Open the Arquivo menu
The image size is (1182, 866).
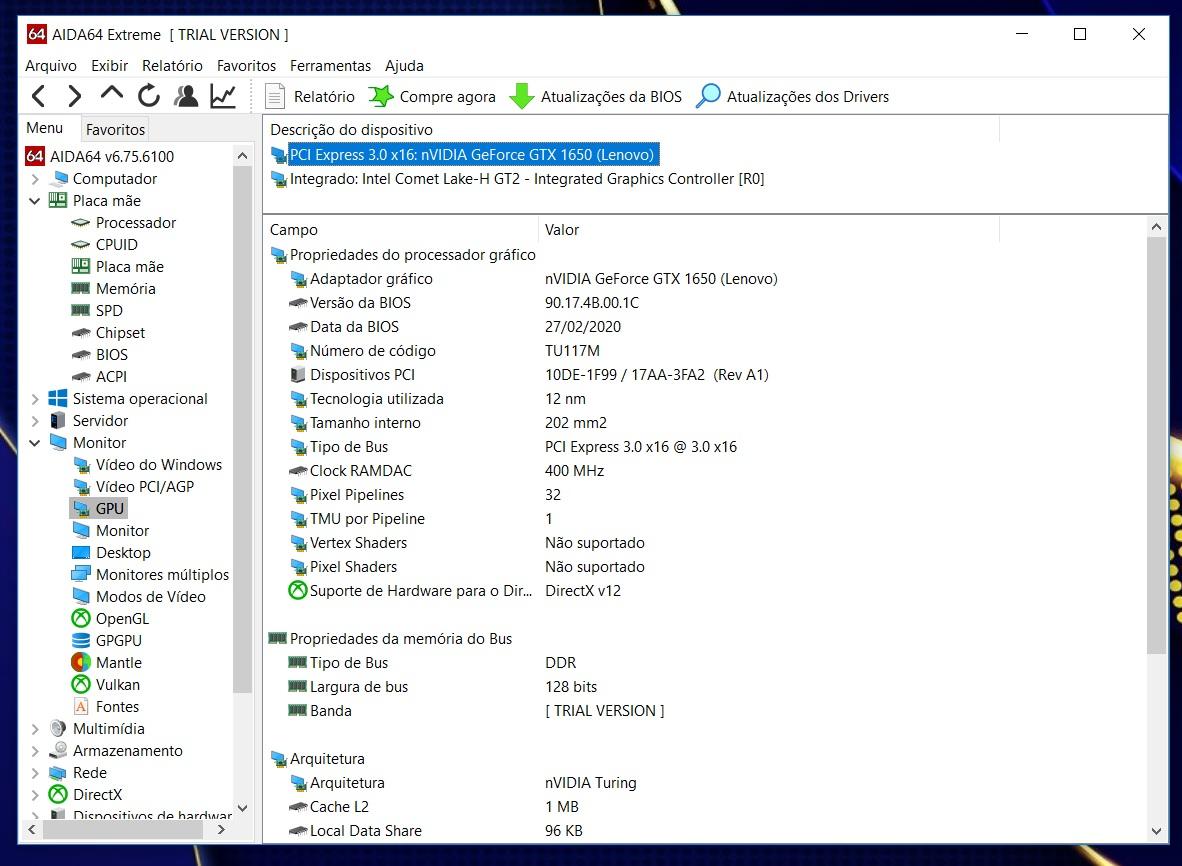(x=51, y=66)
